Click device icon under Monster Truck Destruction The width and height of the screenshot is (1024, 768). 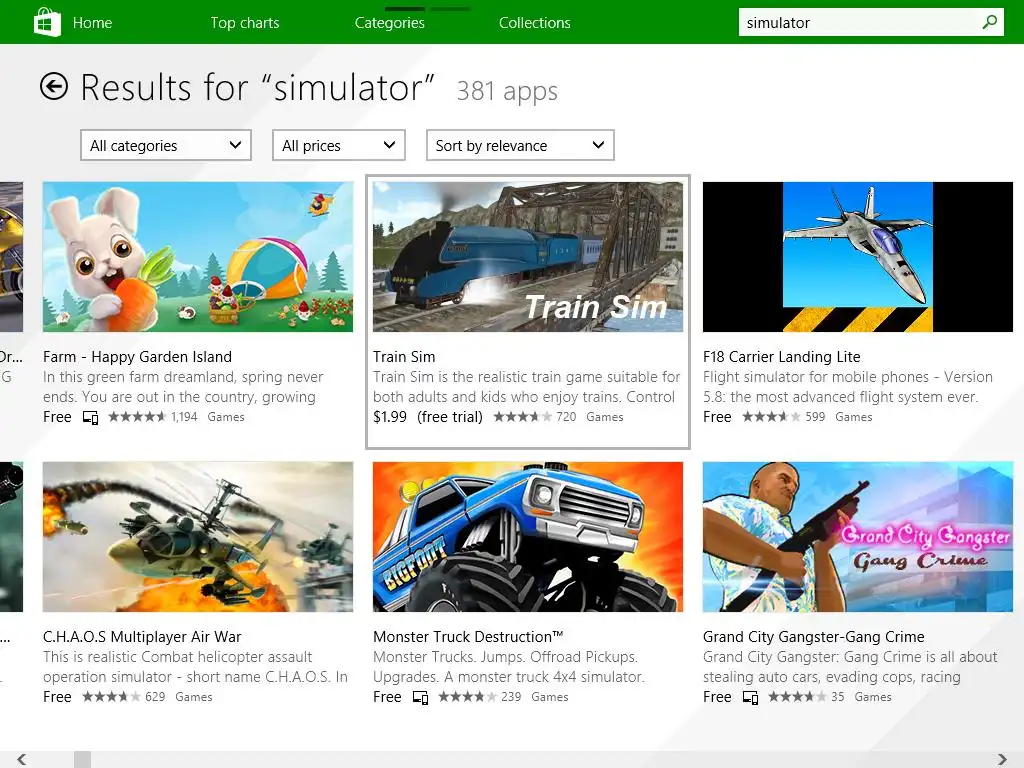(x=421, y=697)
